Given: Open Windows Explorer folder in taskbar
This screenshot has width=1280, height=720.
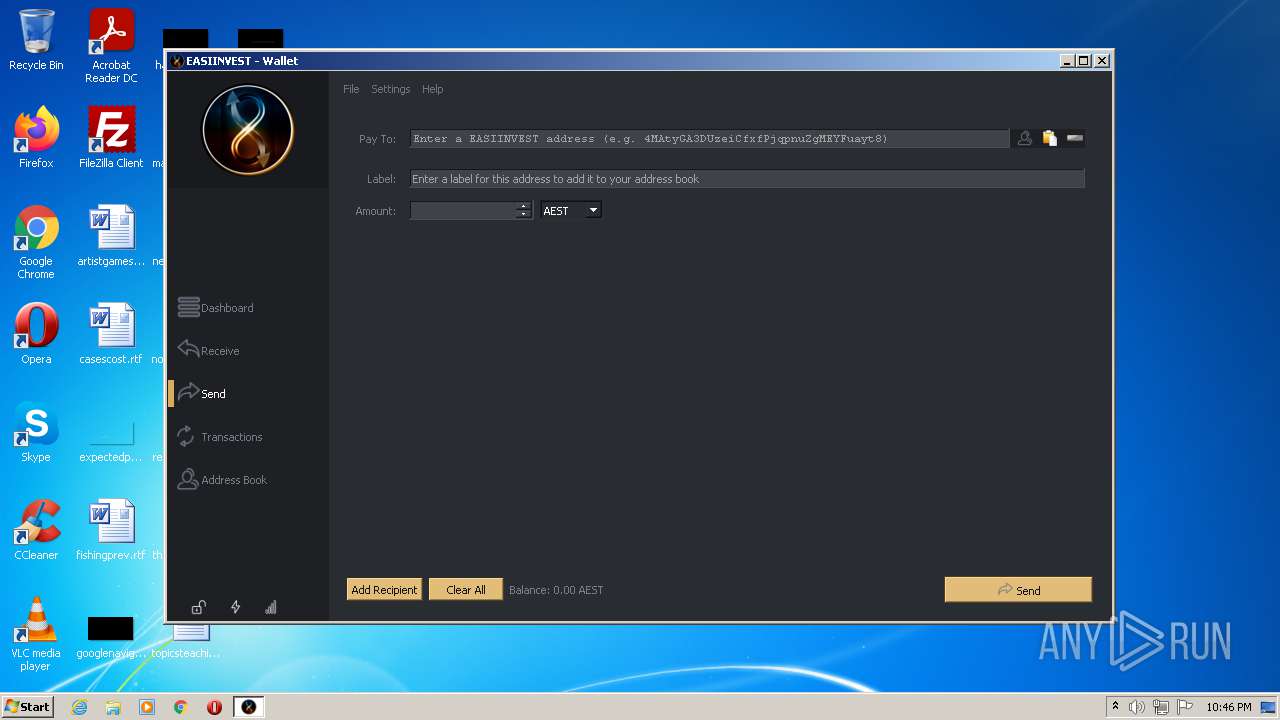Looking at the screenshot, I should point(113,707).
